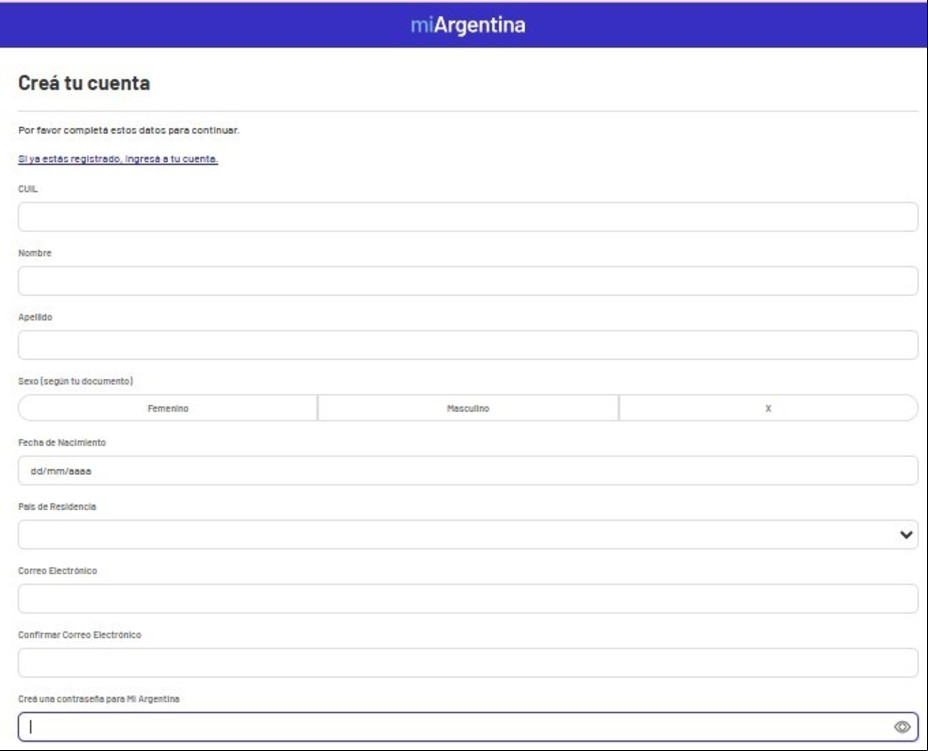Click the miArgentina logo in header

(468, 25)
